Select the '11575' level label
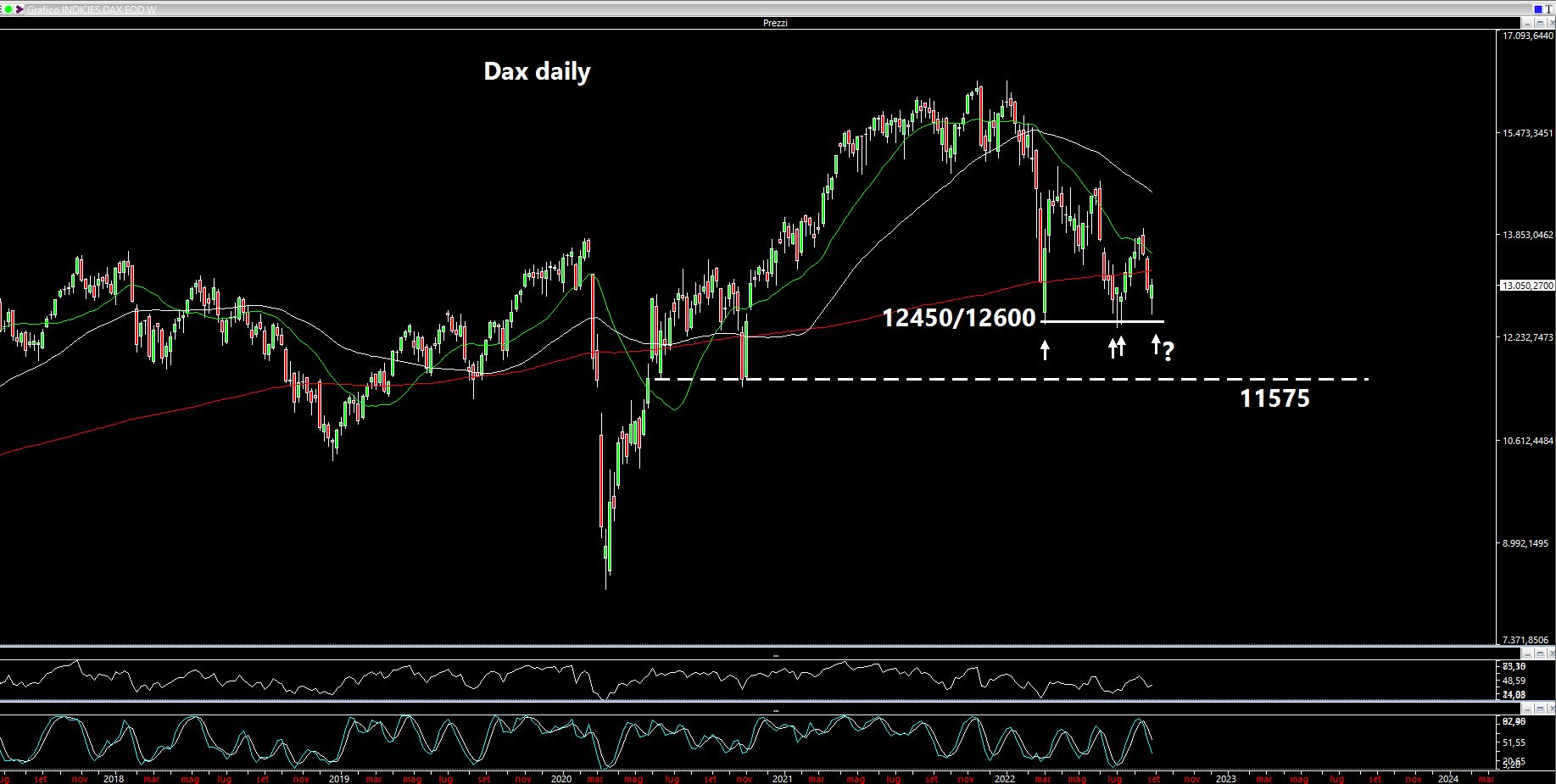This screenshot has height=784, width=1556. tap(1274, 398)
